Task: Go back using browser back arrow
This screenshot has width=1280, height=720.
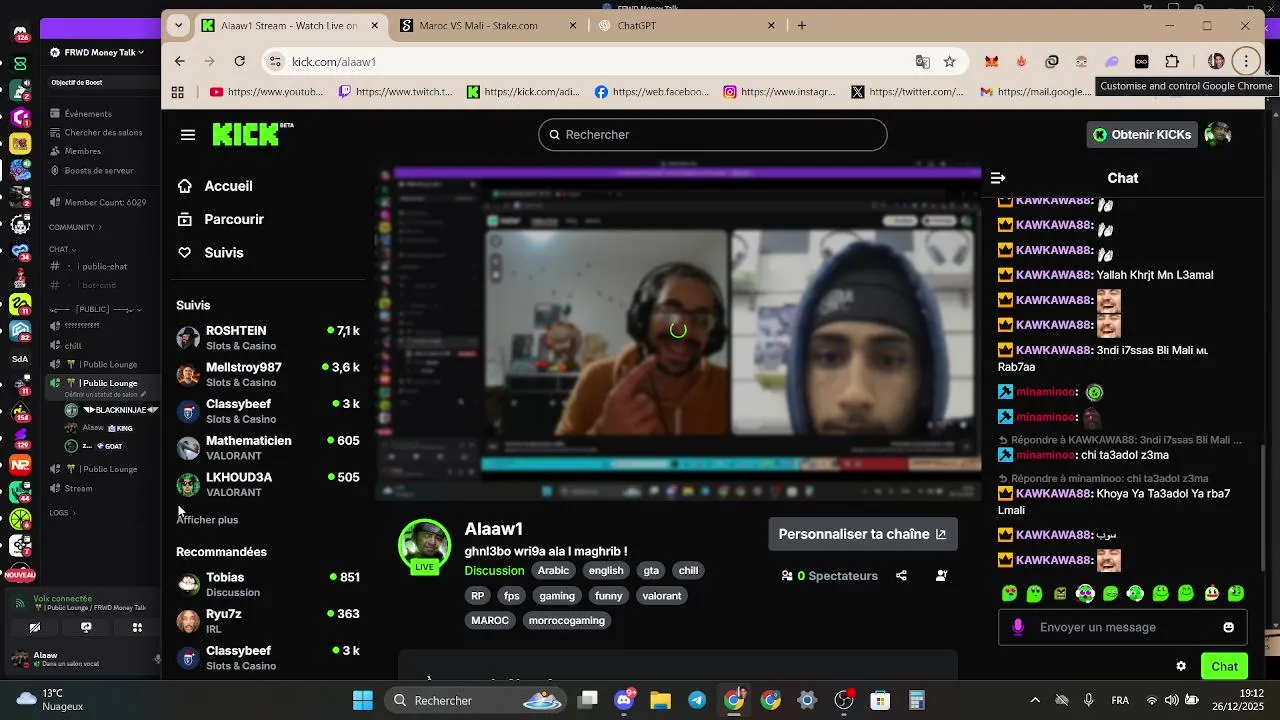Action: [x=180, y=62]
